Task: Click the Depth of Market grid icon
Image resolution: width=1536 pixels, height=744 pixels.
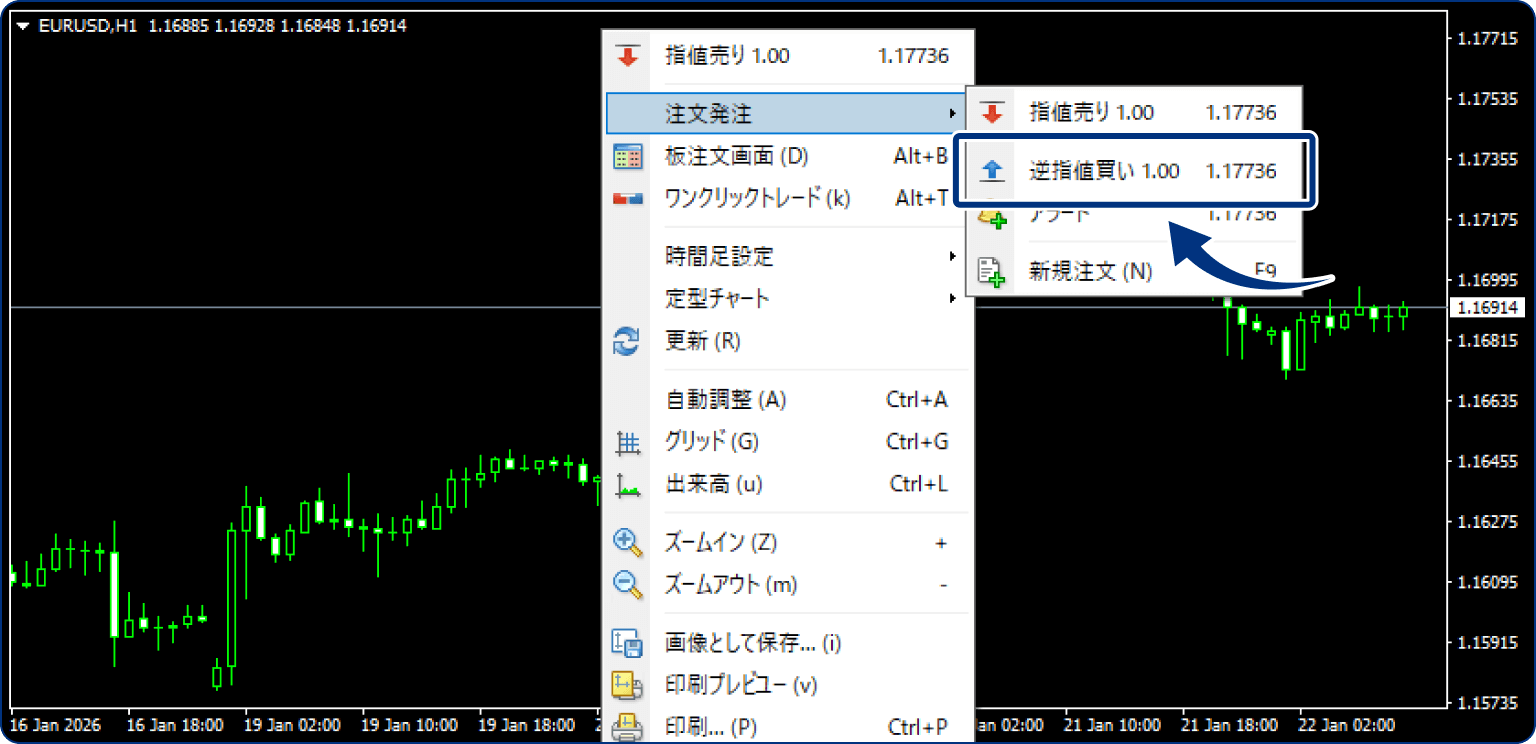Action: [628, 156]
